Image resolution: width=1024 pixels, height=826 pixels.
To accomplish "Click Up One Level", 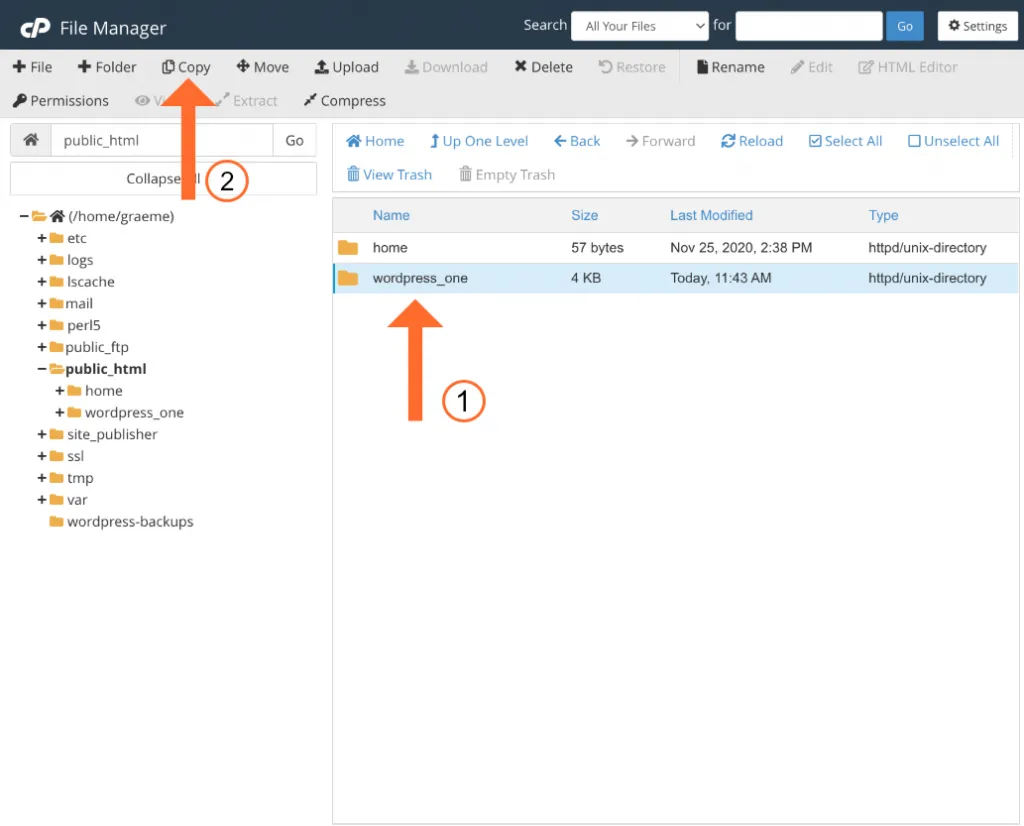I will [x=479, y=141].
